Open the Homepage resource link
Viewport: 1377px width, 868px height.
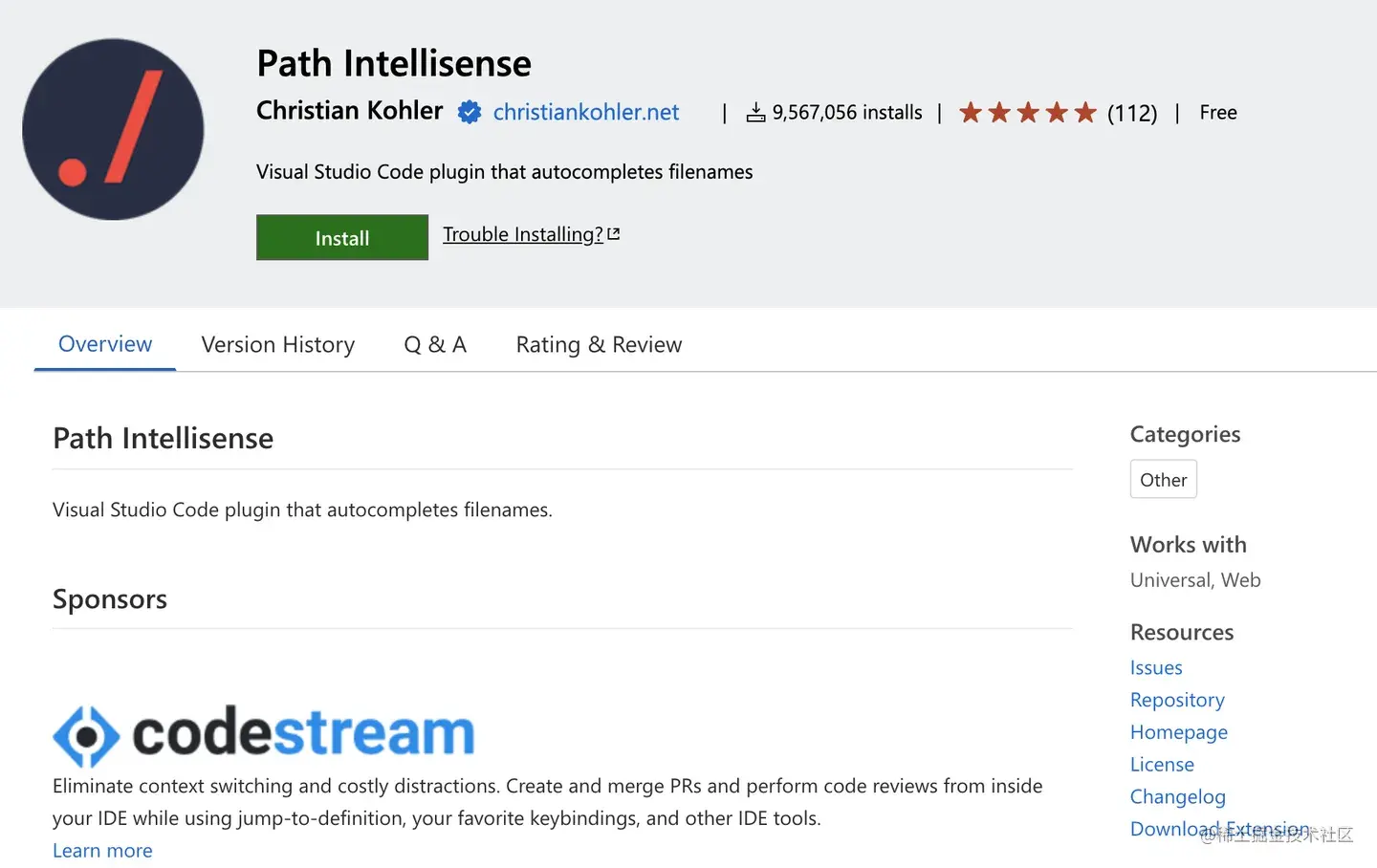tap(1179, 732)
